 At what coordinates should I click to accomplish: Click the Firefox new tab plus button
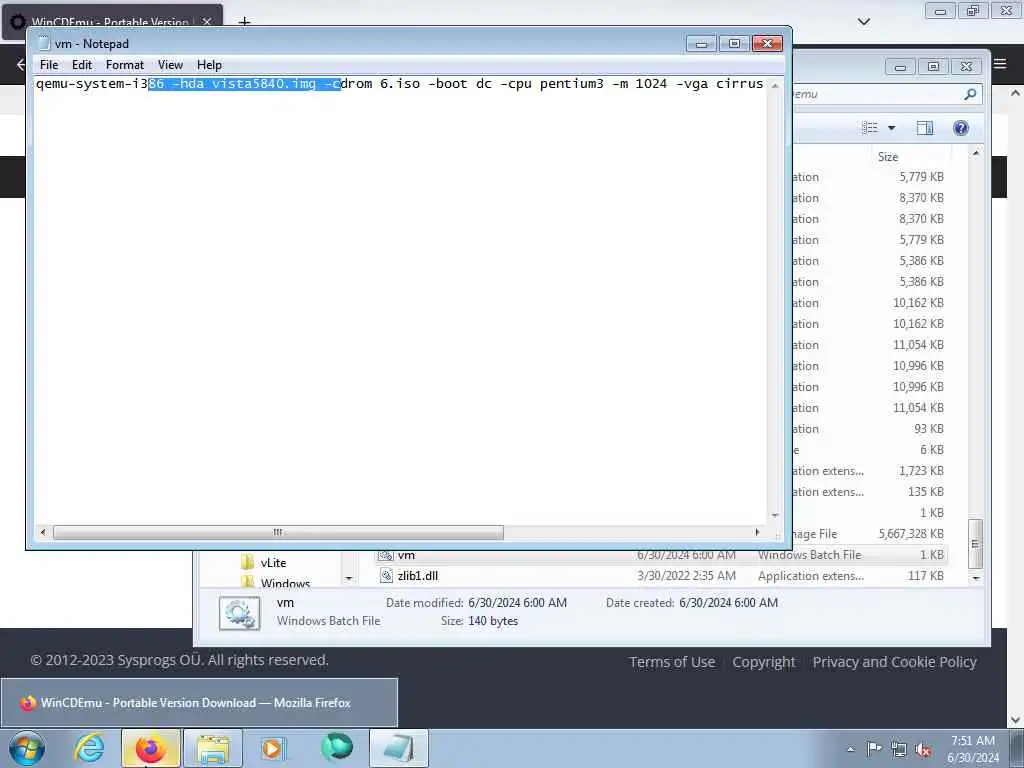(244, 22)
